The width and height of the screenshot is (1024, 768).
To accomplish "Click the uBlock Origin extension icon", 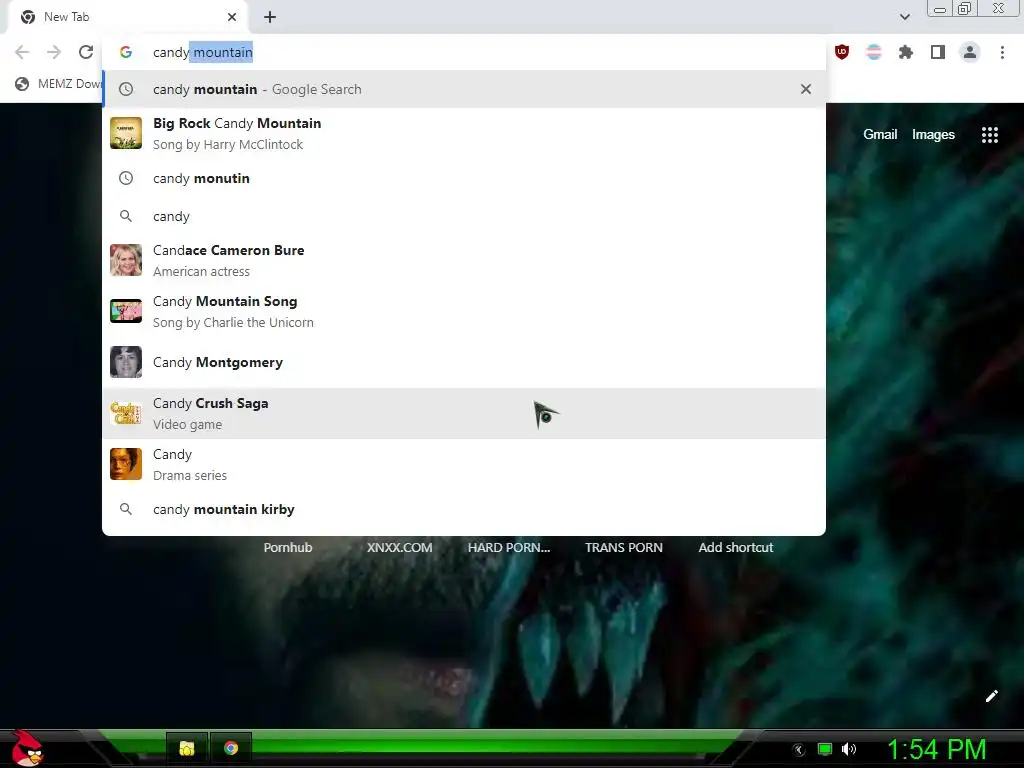I will tap(842, 52).
